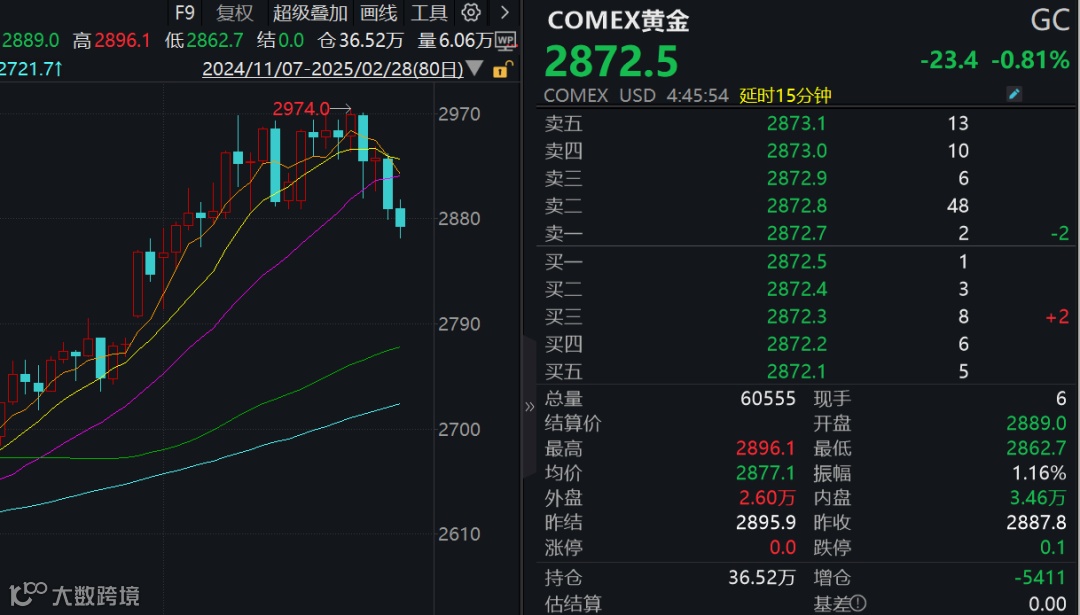Open date range dropdown triangle
Screen dimensions: 1080x615
pos(474,69)
